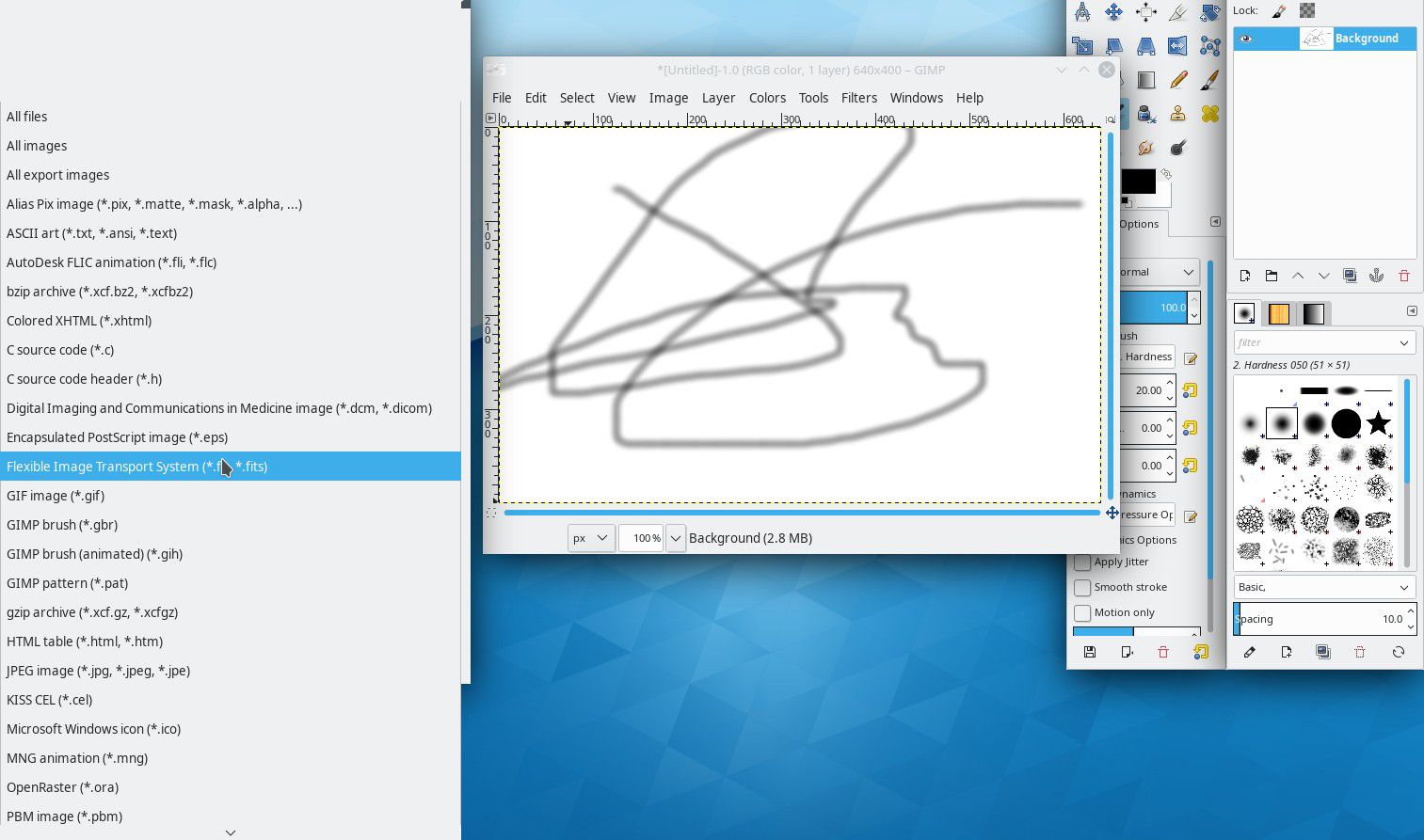Image resolution: width=1424 pixels, height=840 pixels.
Task: Open the ruler unit px dropdown
Action: click(592, 538)
